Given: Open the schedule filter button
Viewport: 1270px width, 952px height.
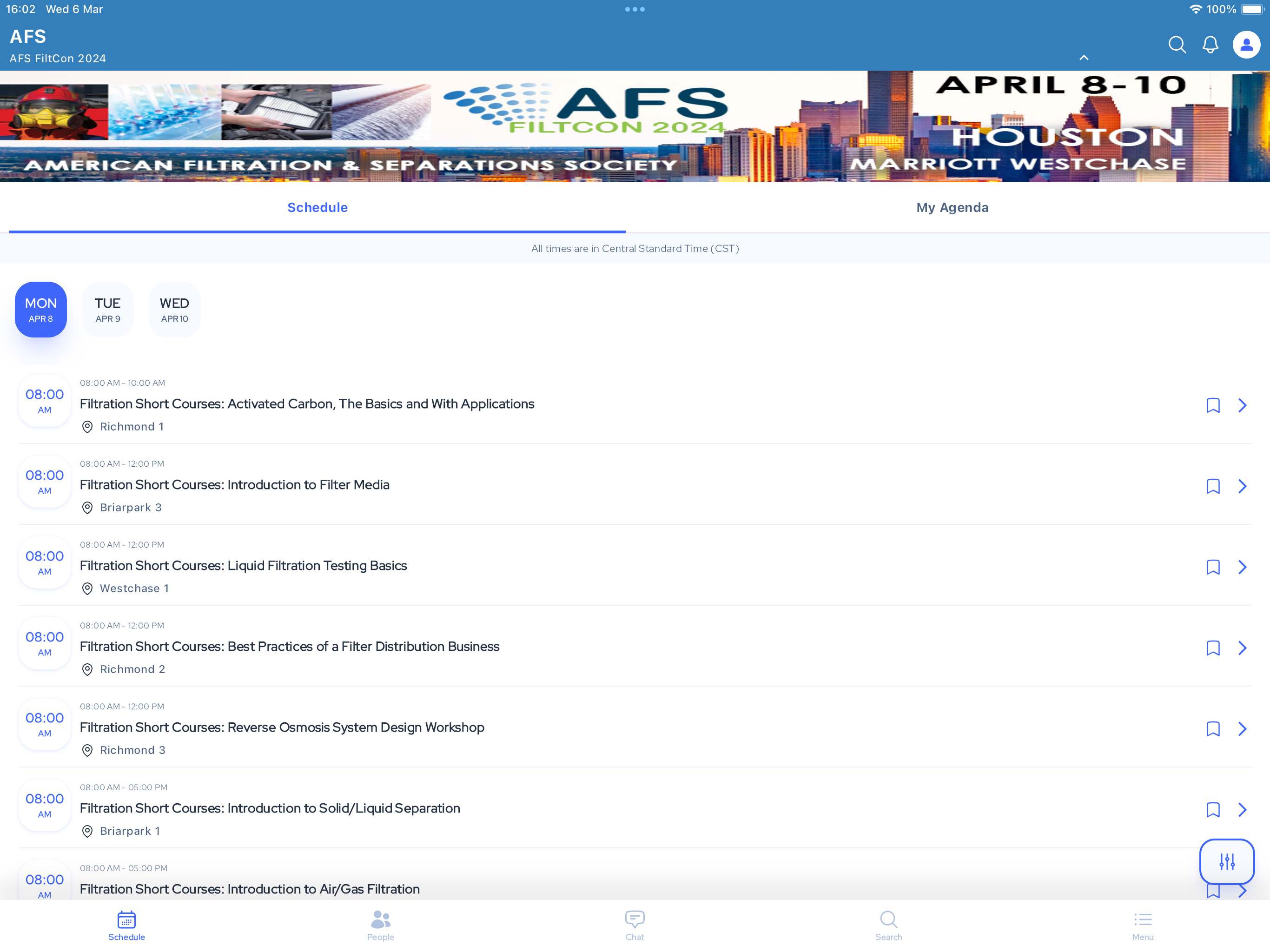Looking at the screenshot, I should 1227,861.
